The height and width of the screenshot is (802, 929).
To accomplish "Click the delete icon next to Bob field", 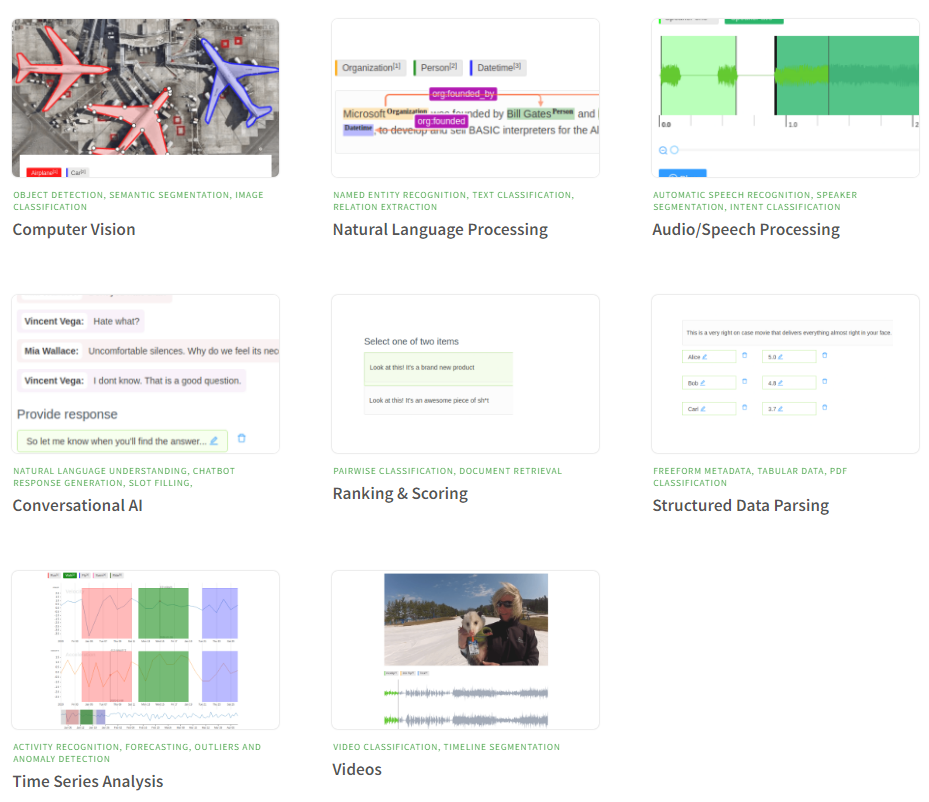I will tap(745, 381).
